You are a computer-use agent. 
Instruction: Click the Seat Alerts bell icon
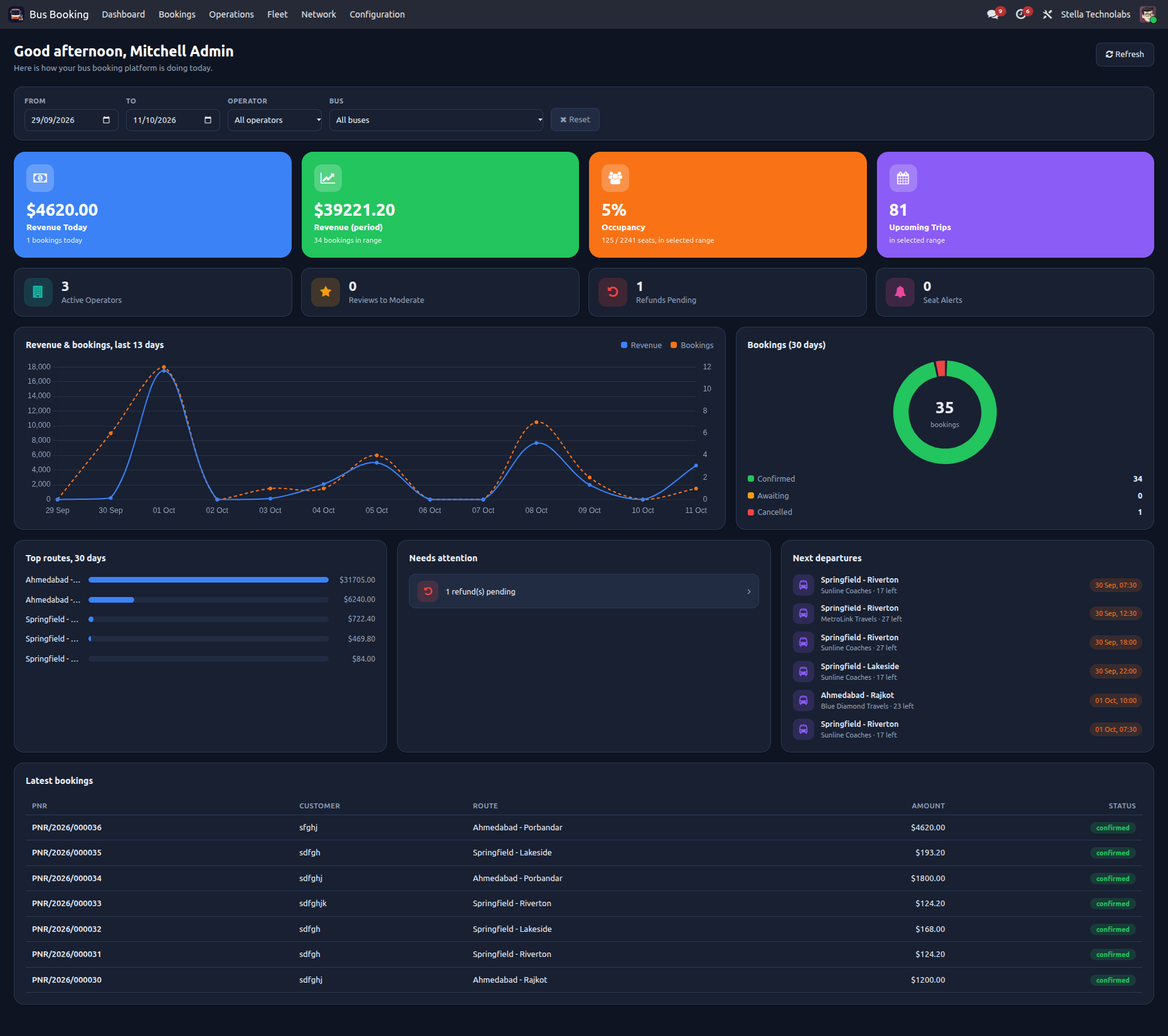900,292
